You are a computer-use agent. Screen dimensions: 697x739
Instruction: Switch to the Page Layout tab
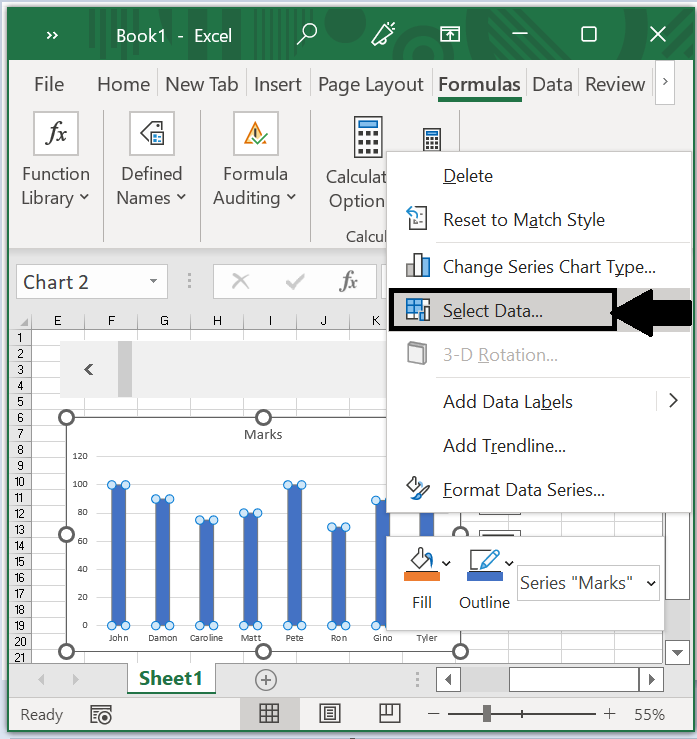coord(371,85)
